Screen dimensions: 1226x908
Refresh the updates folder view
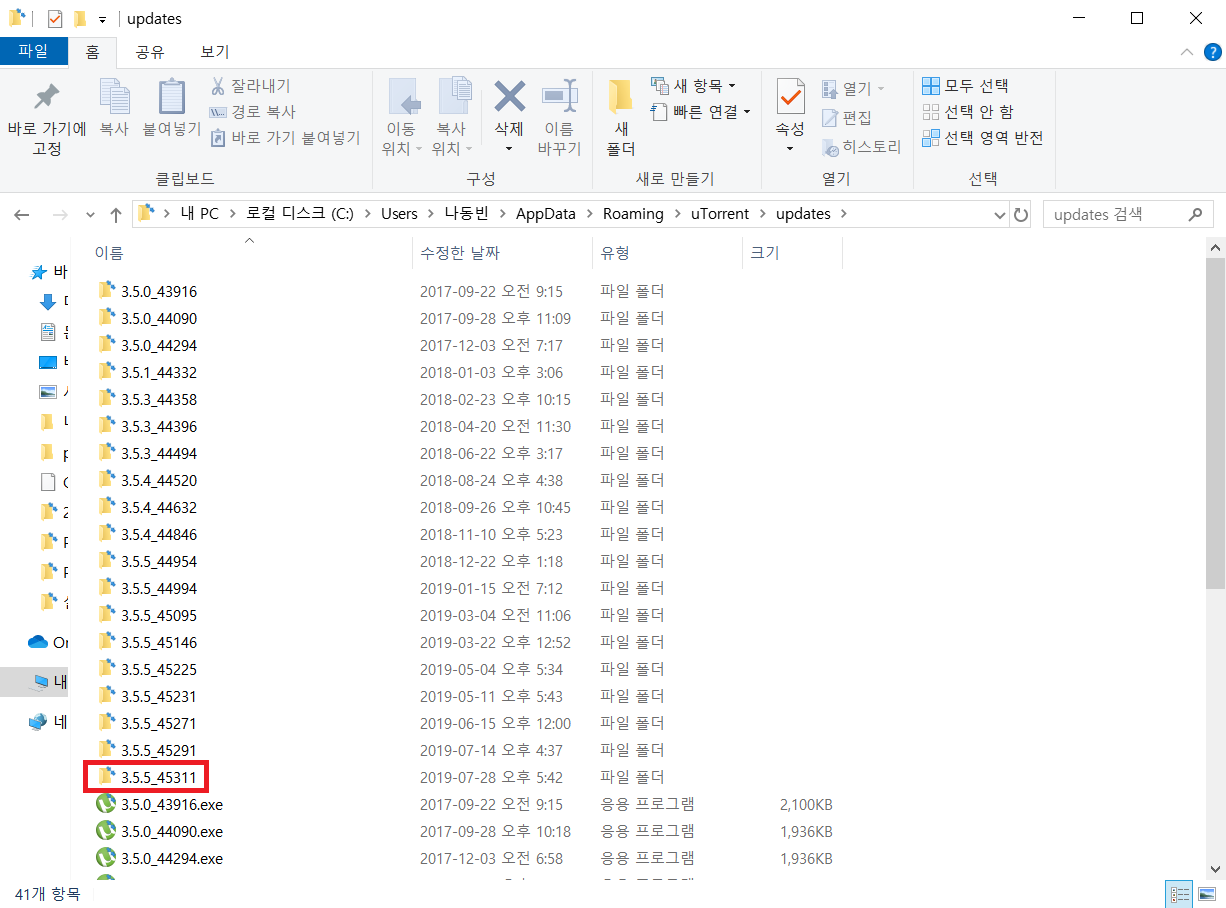click(x=1021, y=215)
